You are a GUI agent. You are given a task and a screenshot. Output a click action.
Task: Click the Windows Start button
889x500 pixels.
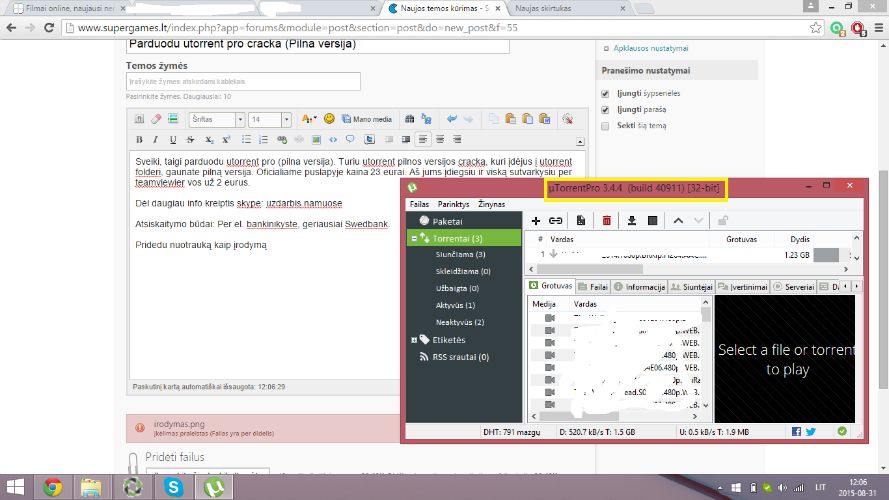15,487
